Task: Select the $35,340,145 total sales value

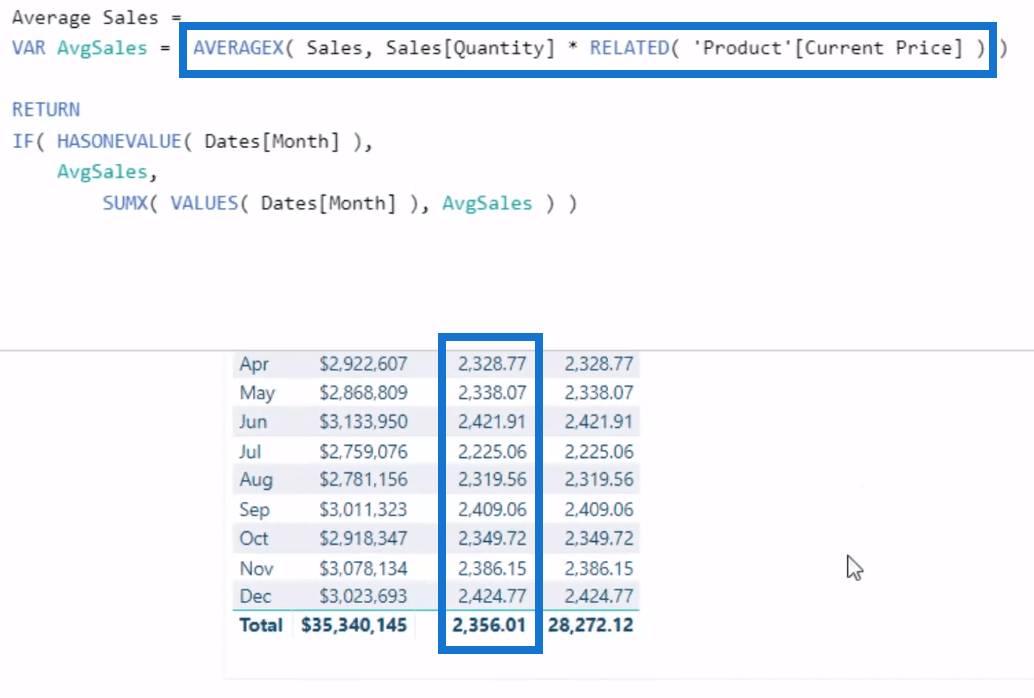Action: point(354,625)
